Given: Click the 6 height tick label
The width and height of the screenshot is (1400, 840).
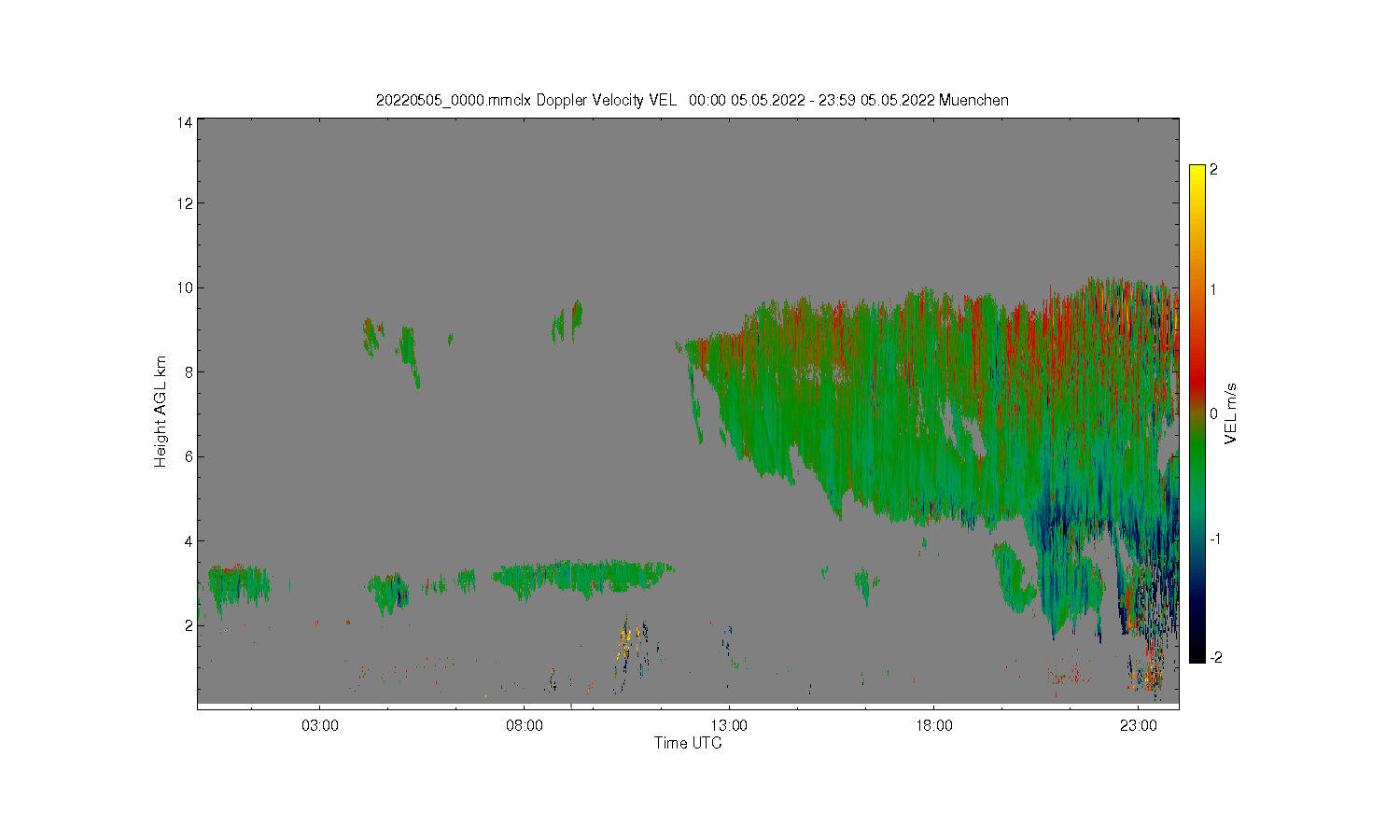Looking at the screenshot, I should click(189, 456).
